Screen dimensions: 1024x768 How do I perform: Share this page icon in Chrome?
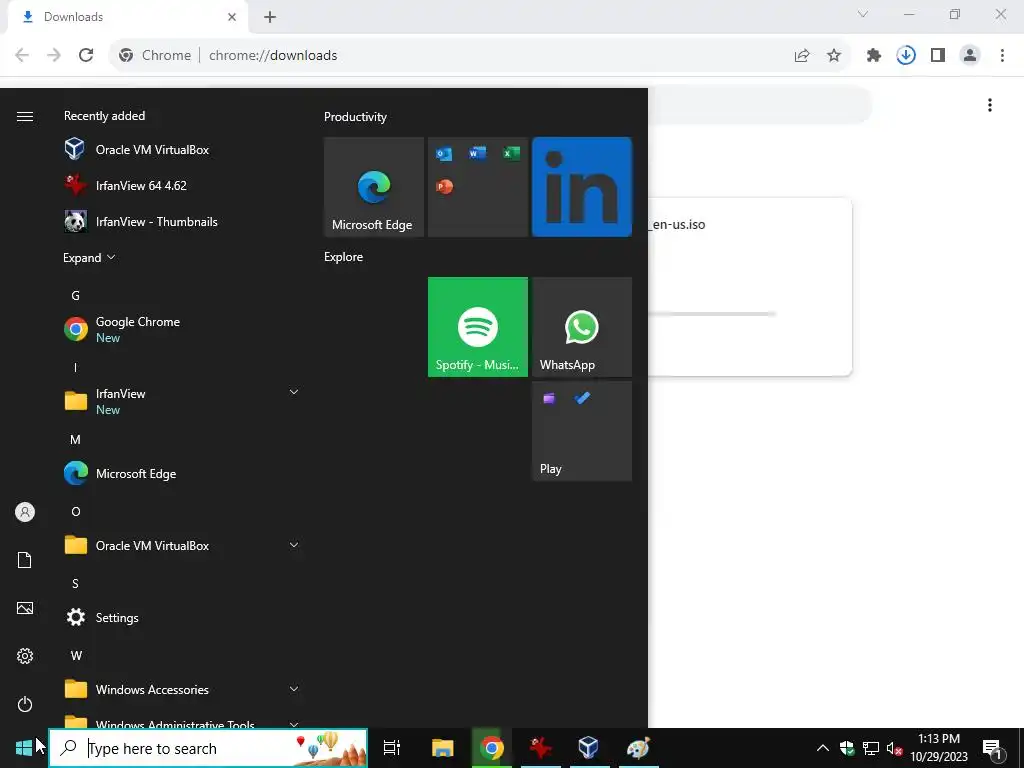click(x=802, y=56)
